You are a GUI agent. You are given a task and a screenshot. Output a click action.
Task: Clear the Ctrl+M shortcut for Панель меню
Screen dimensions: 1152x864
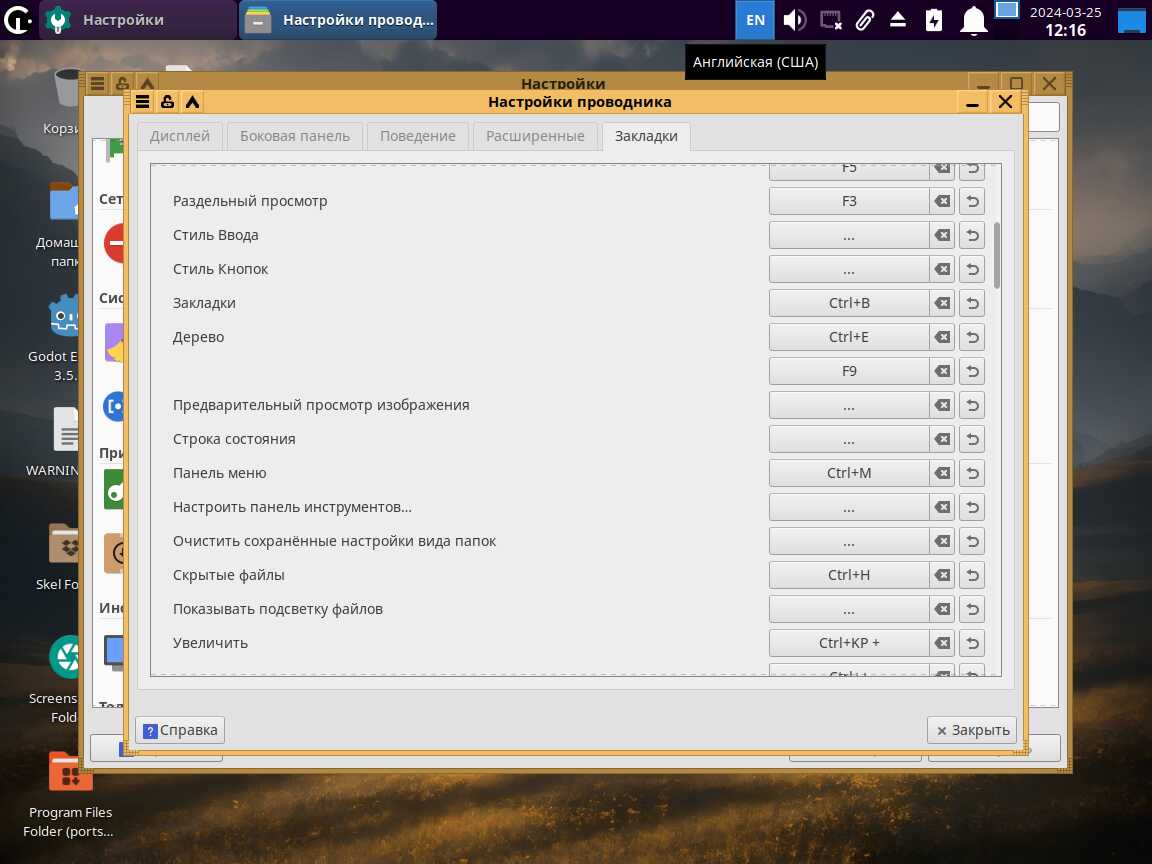[x=942, y=473]
